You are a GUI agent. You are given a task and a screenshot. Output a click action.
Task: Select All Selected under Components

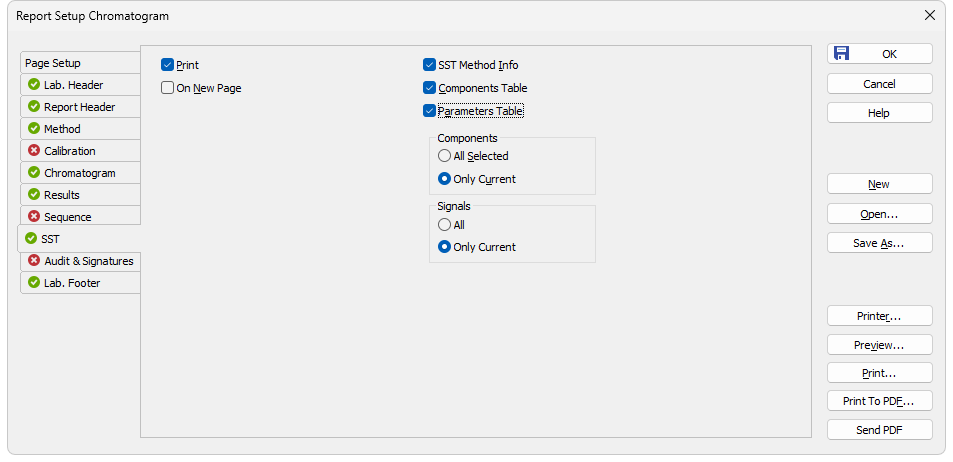pos(444,156)
